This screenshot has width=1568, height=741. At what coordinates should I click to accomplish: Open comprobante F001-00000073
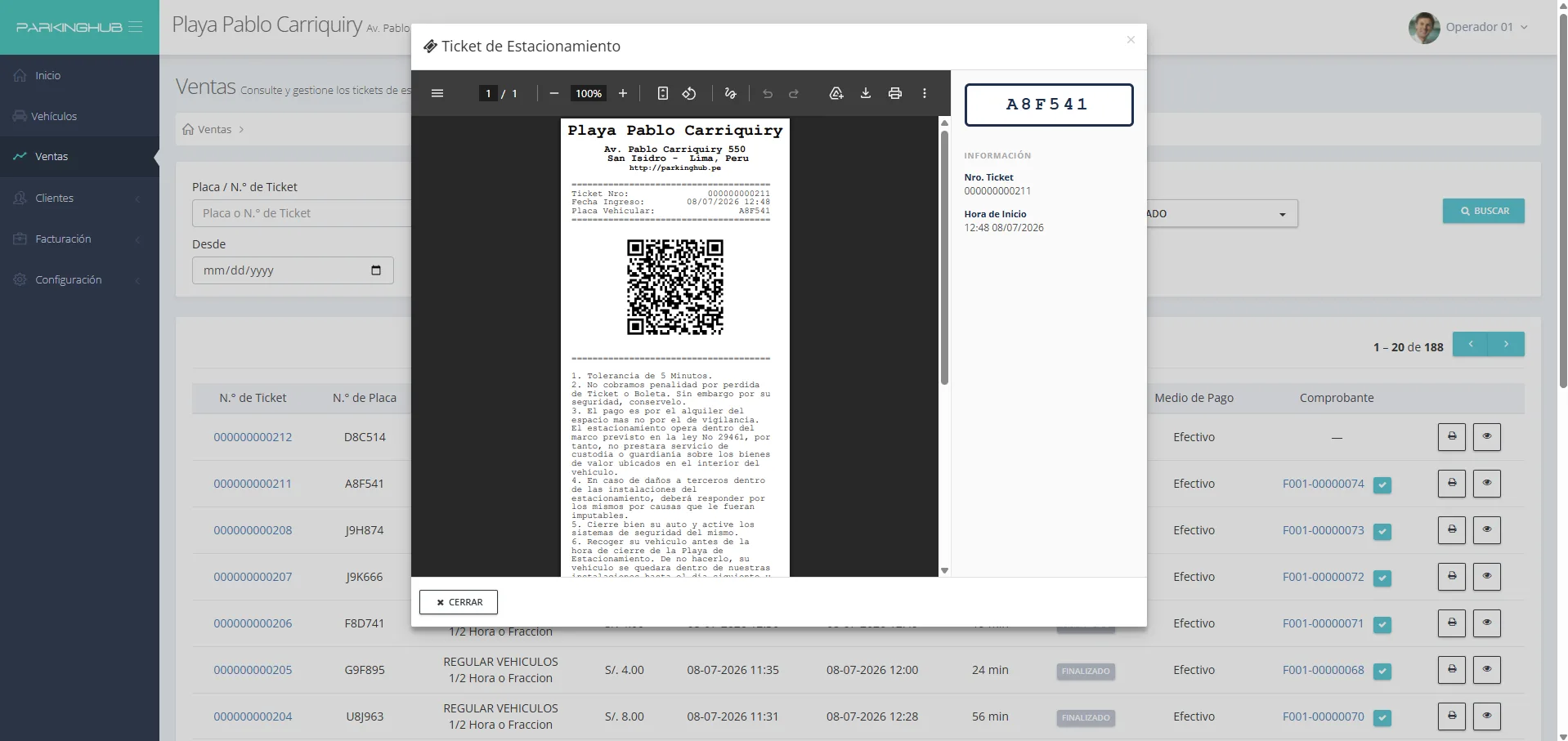coord(1324,530)
